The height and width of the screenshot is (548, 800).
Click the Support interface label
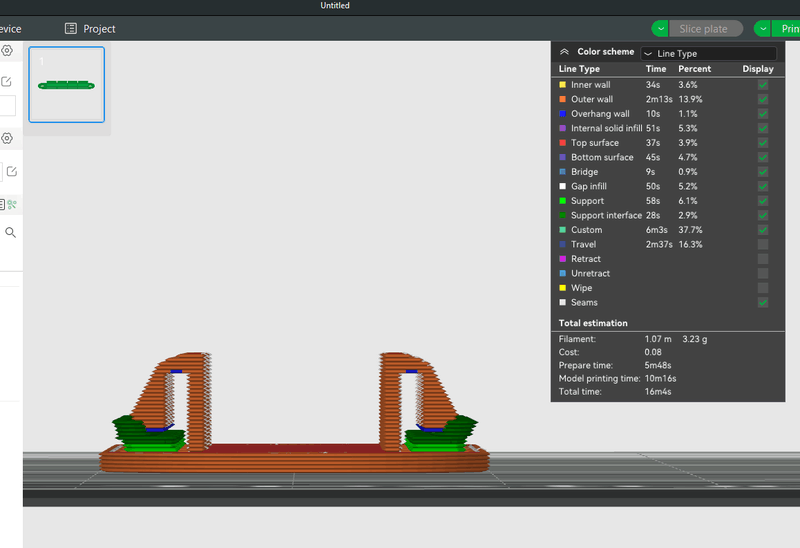pos(606,215)
